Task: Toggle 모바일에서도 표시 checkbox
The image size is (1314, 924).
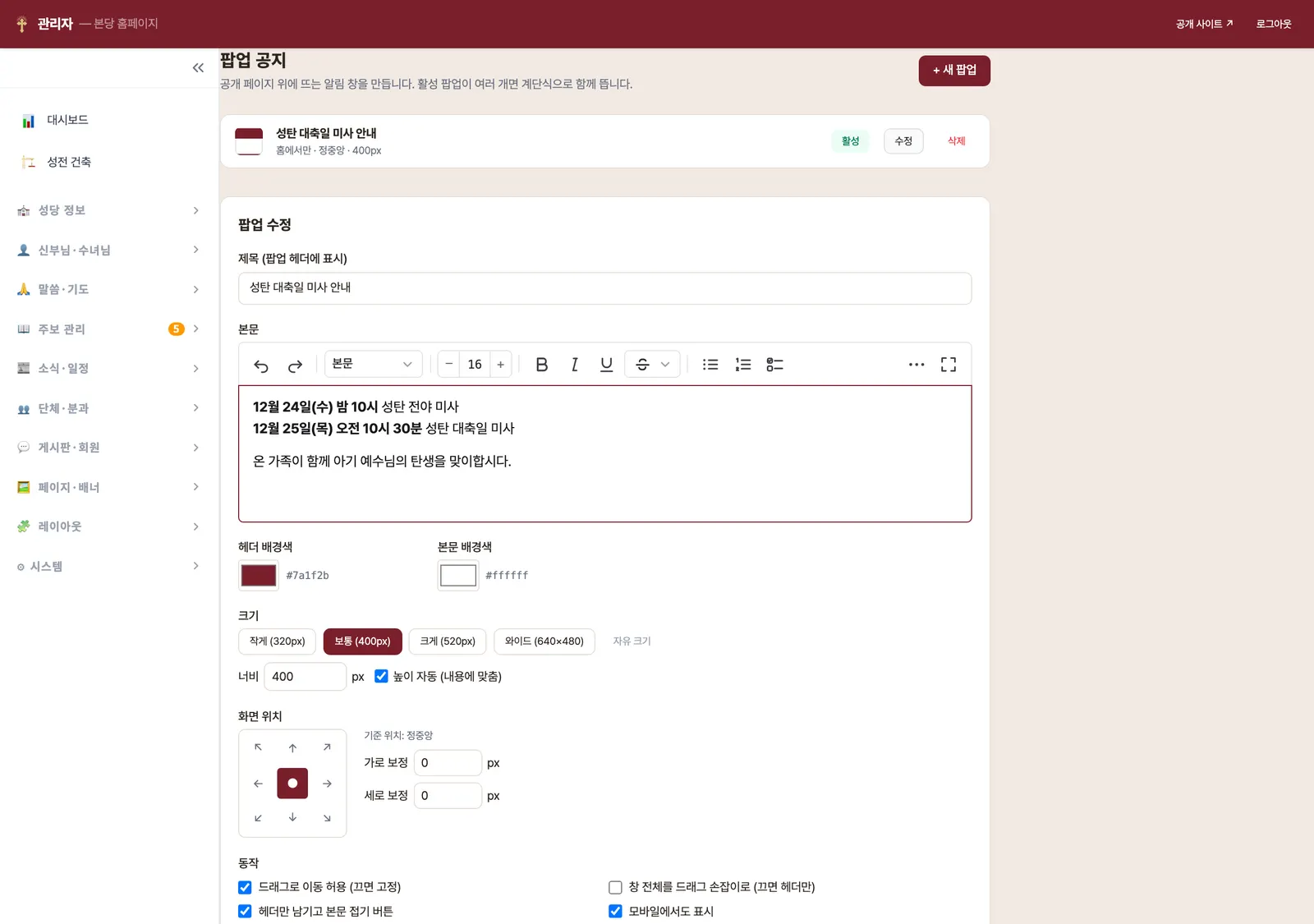Action: pyautogui.click(x=615, y=911)
